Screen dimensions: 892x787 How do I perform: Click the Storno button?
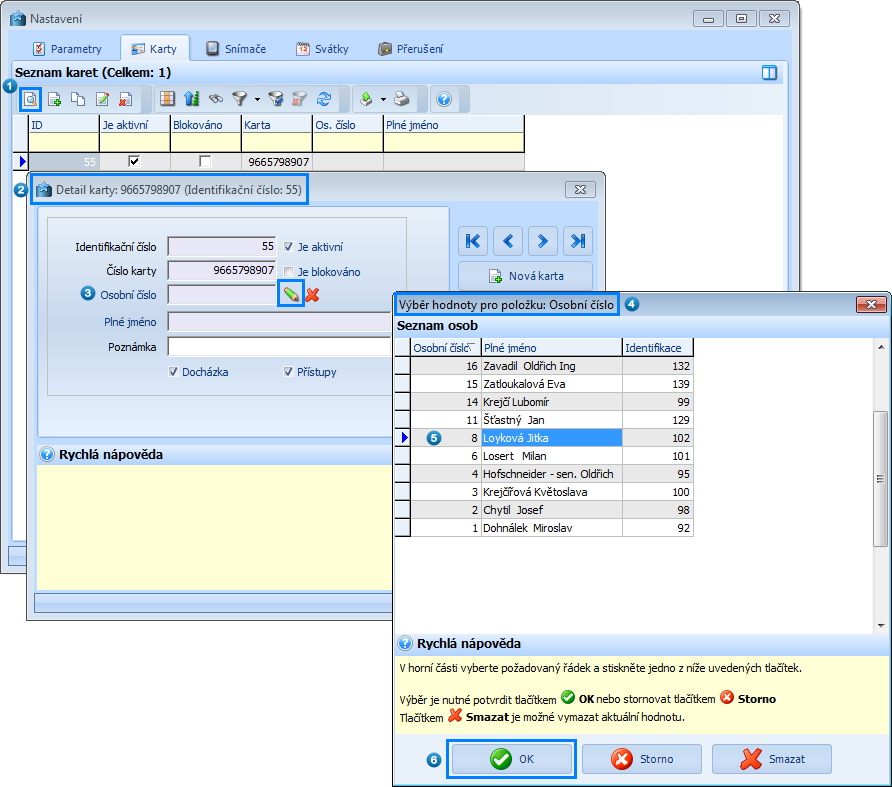click(x=642, y=759)
